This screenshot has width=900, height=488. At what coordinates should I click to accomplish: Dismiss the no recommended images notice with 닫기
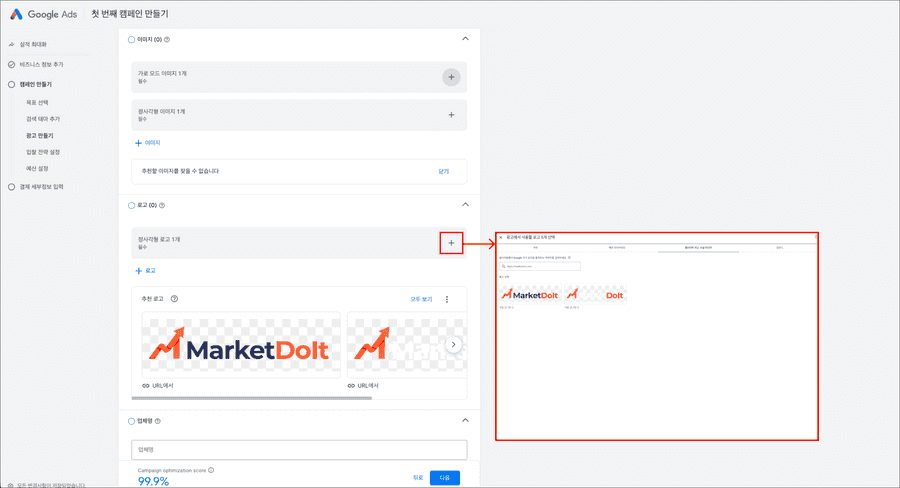tap(444, 172)
